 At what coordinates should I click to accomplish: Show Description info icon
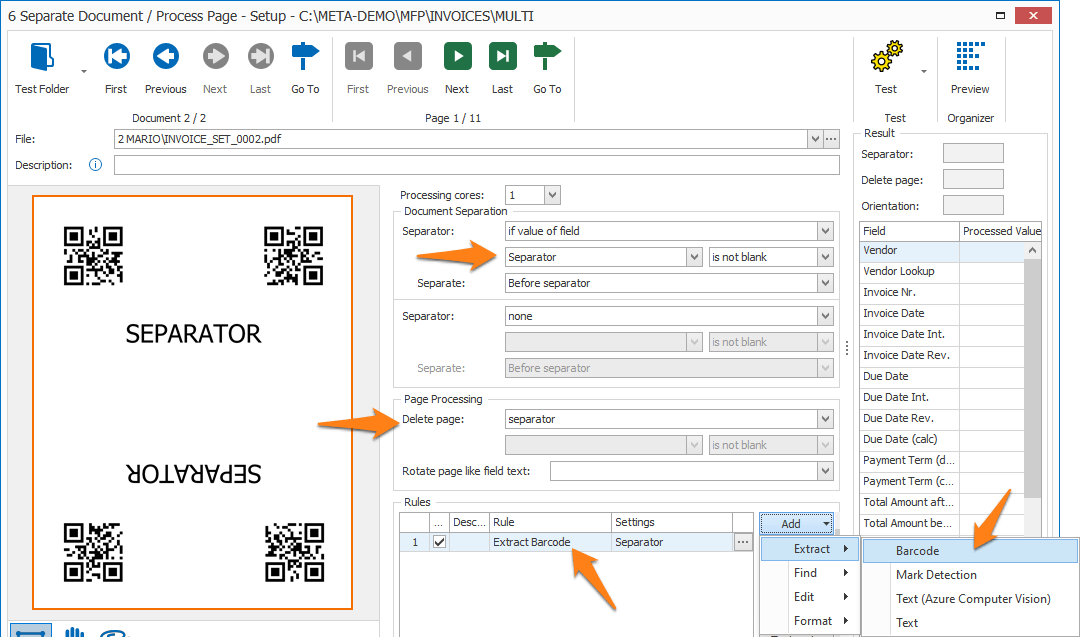[x=96, y=165]
